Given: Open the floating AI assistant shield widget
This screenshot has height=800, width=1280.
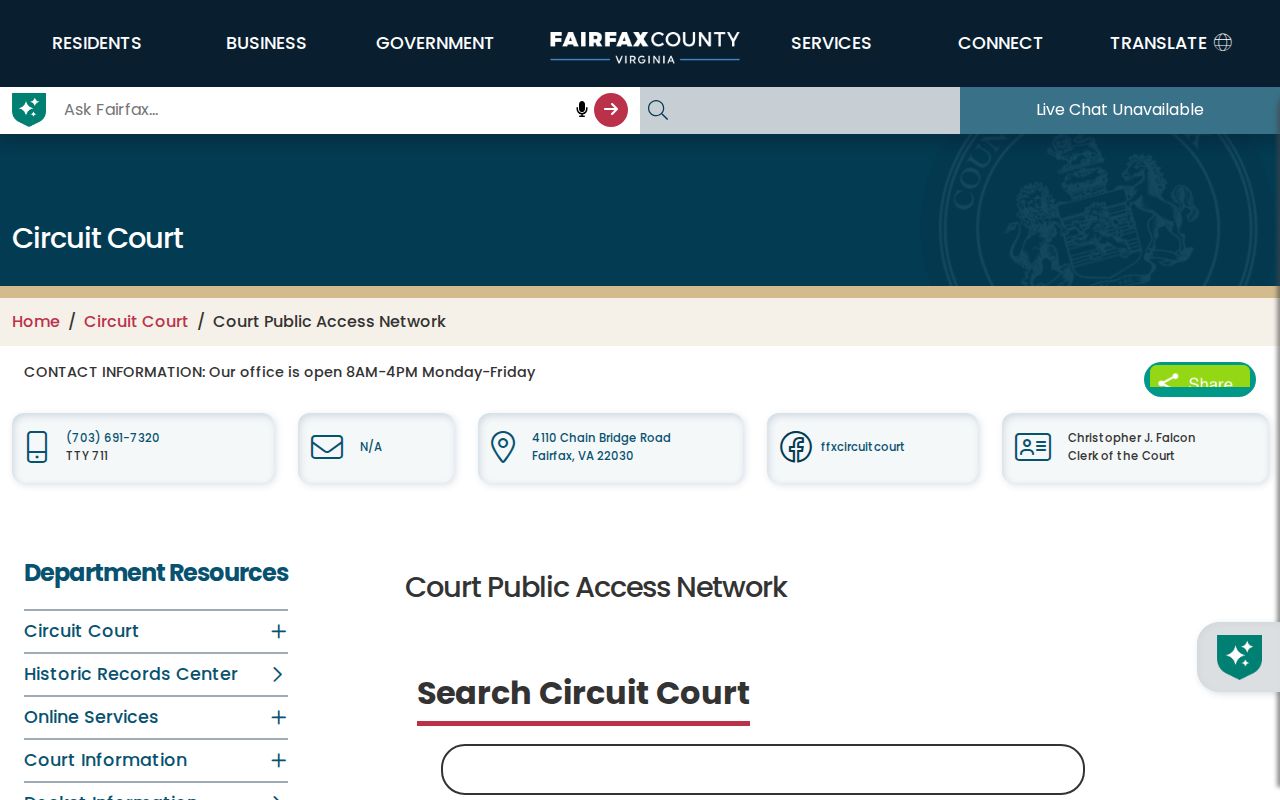Looking at the screenshot, I should pos(1239,657).
